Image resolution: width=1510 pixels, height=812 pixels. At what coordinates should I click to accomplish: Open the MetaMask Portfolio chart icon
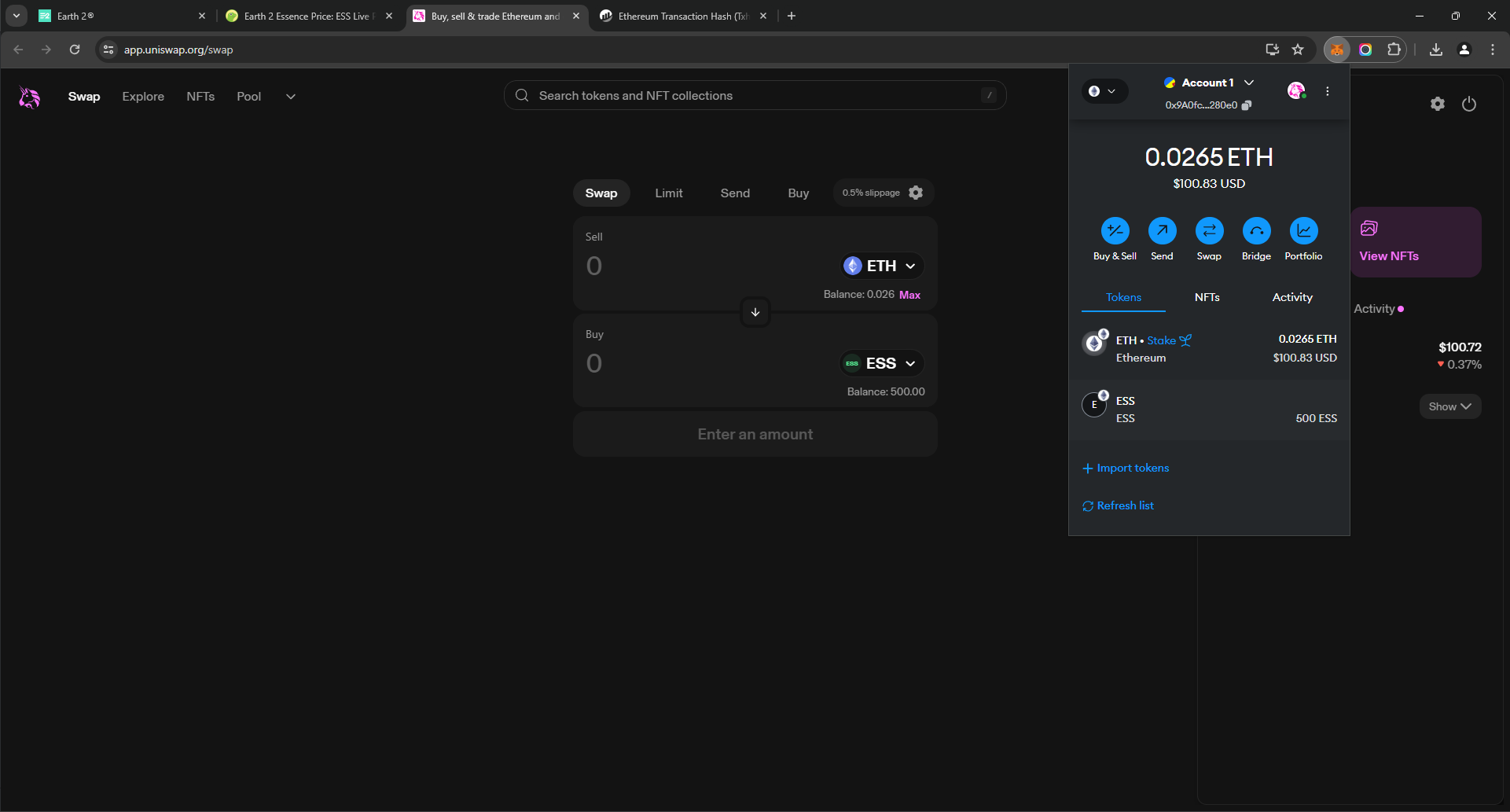click(1303, 231)
